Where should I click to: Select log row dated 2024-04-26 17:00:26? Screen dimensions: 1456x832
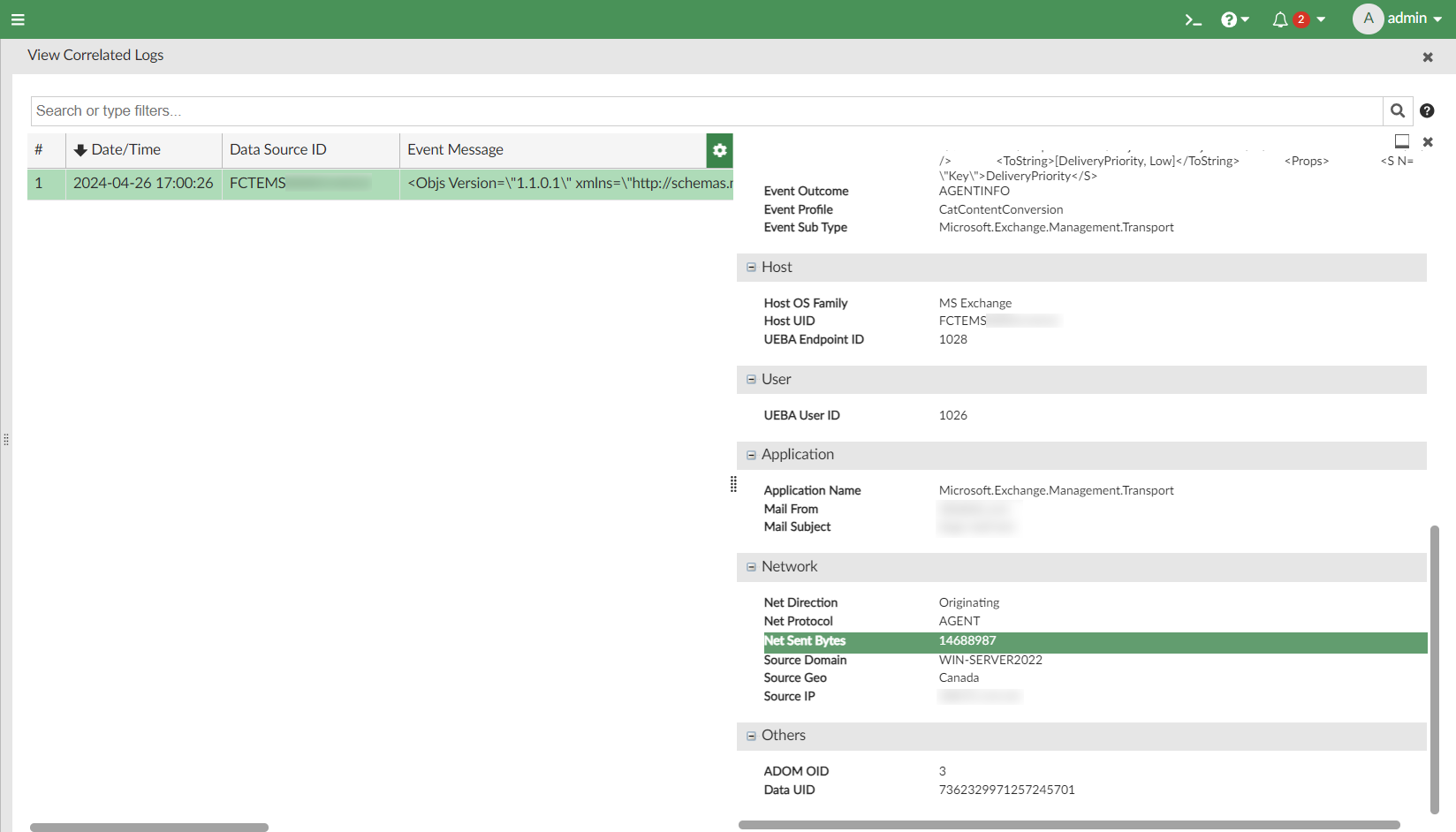(x=143, y=184)
